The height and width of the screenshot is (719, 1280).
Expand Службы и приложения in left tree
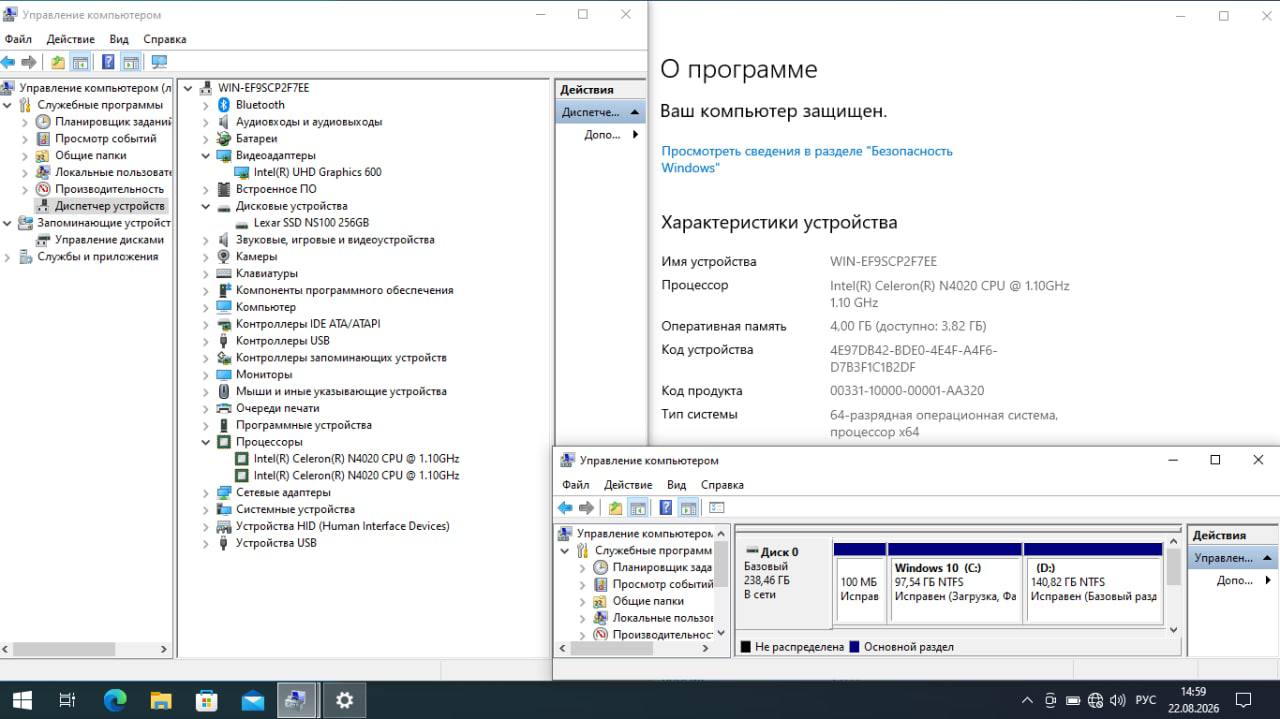7,257
